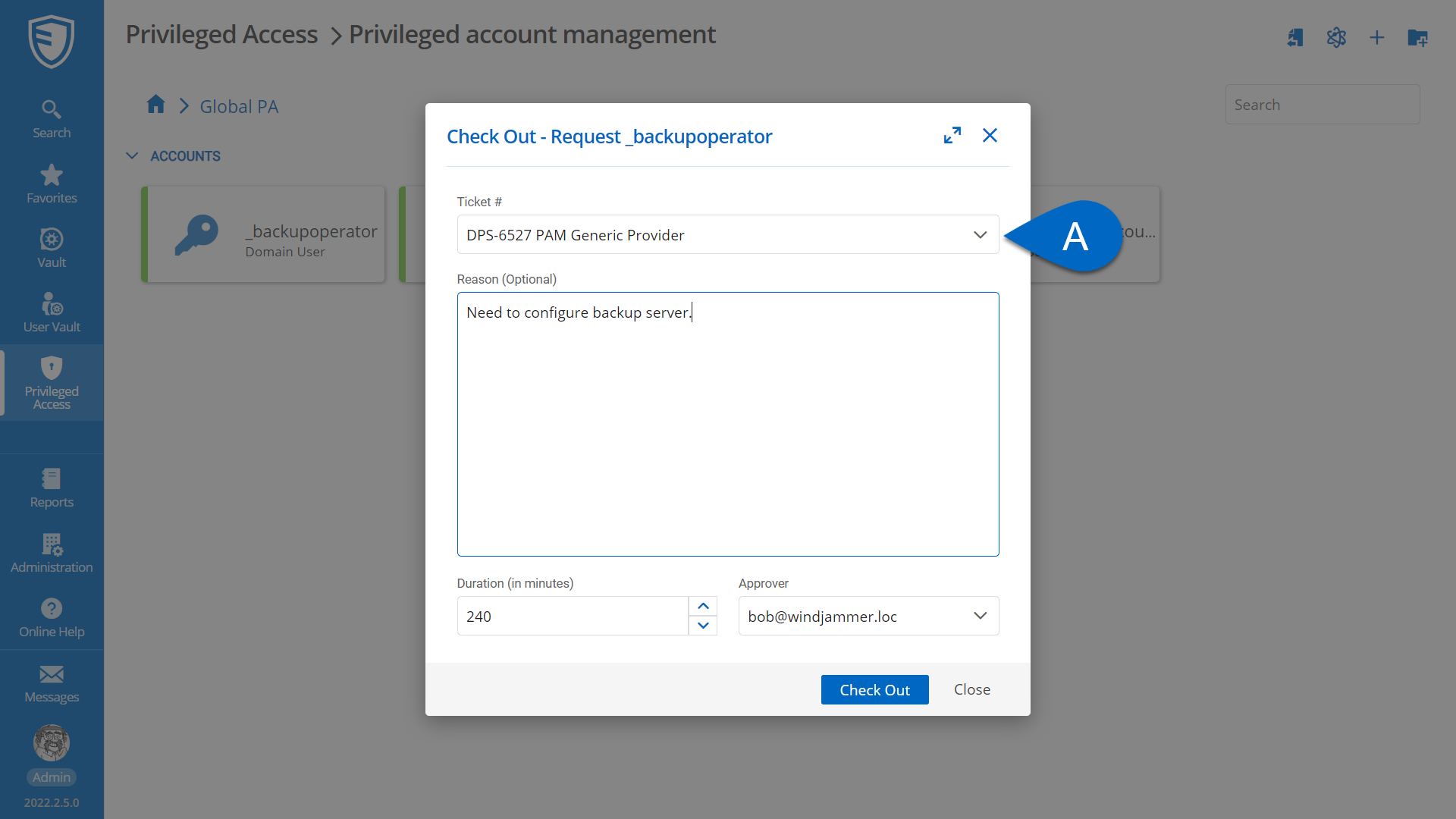Open Messages from the sidebar

pos(51,683)
